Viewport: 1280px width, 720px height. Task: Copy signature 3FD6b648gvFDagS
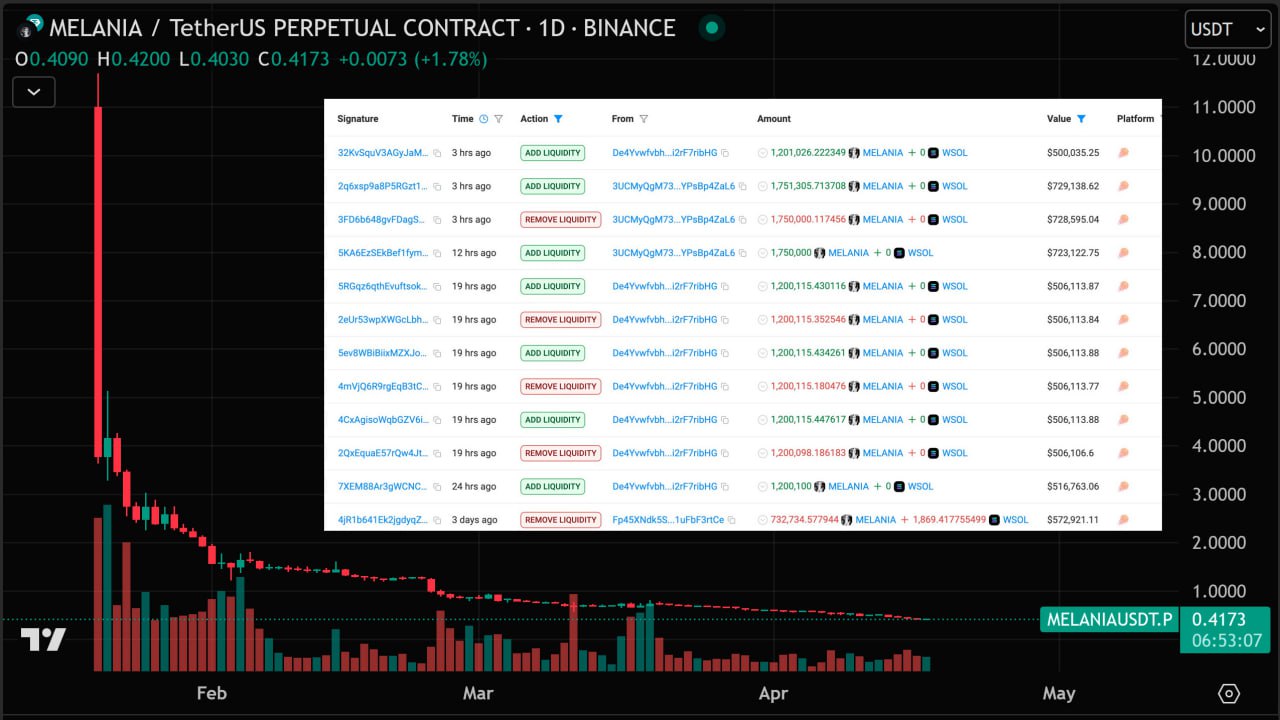pos(437,220)
